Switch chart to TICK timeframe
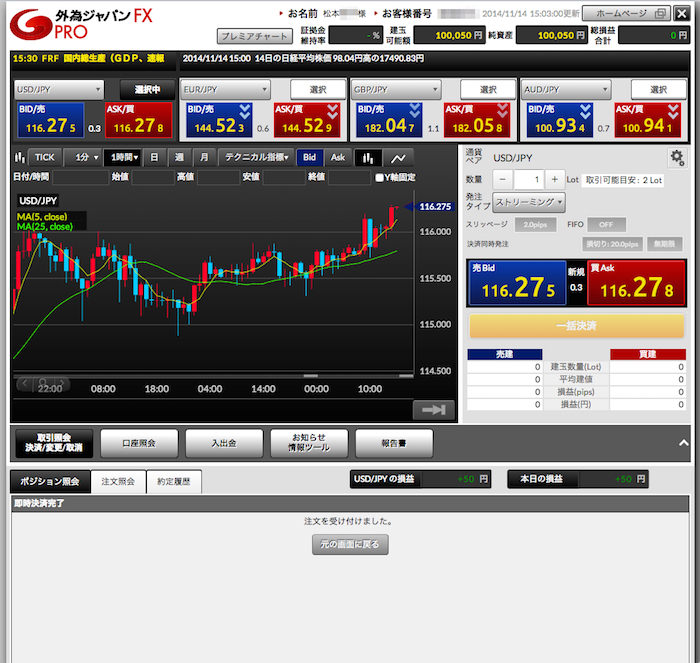 click(x=45, y=158)
